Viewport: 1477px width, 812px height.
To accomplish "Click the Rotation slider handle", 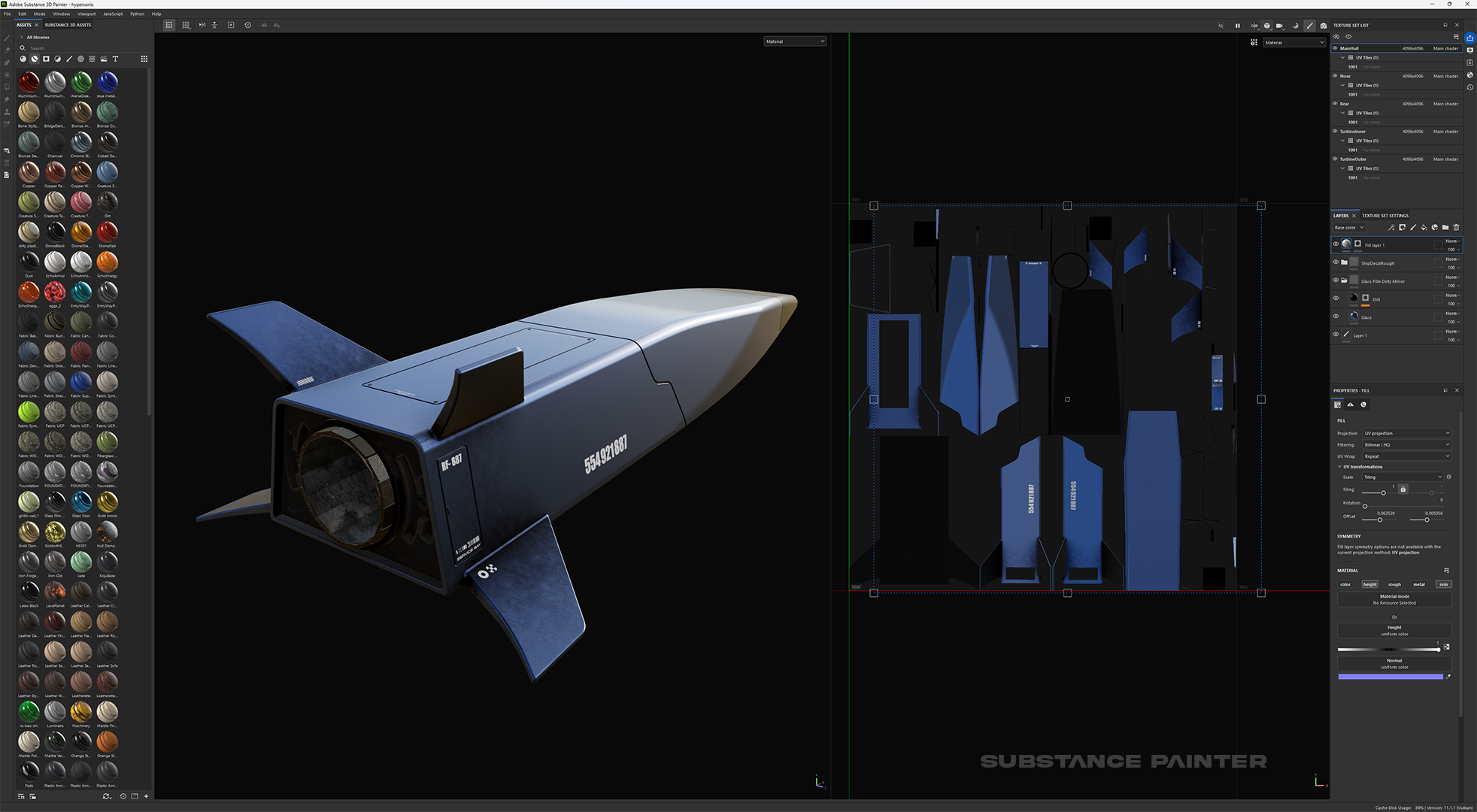I will coord(1365,506).
